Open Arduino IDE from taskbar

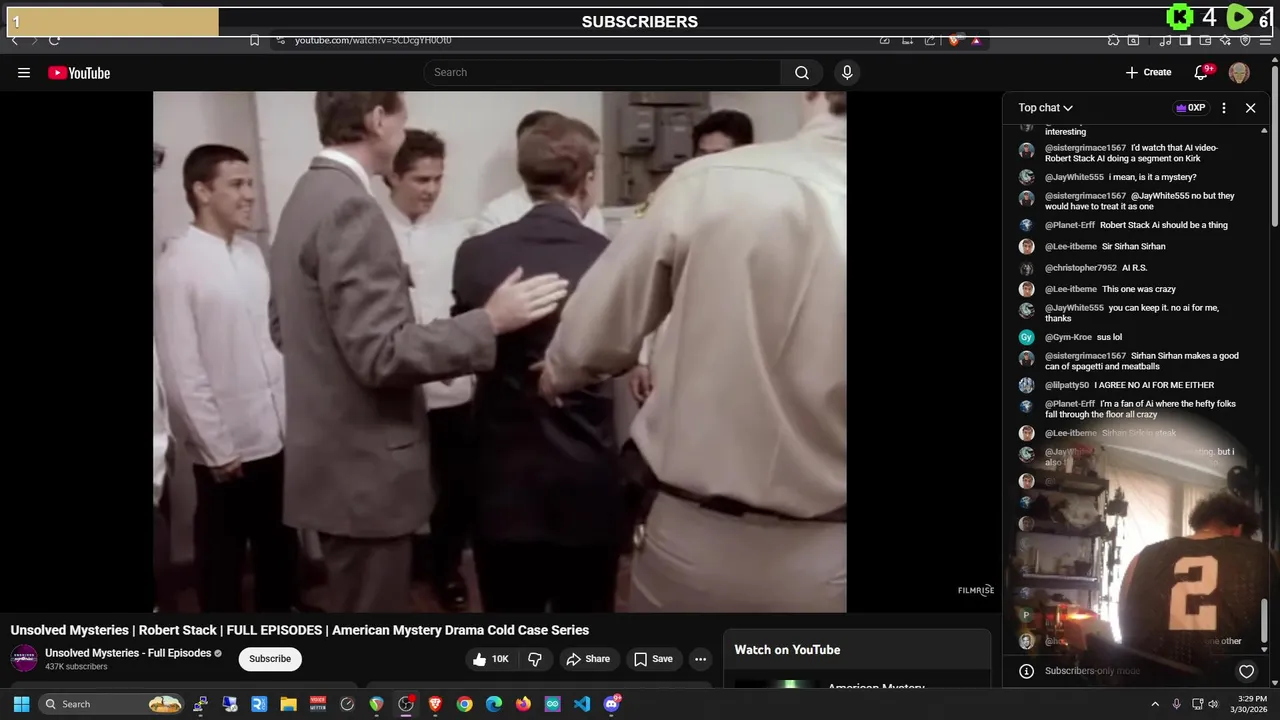(x=553, y=704)
